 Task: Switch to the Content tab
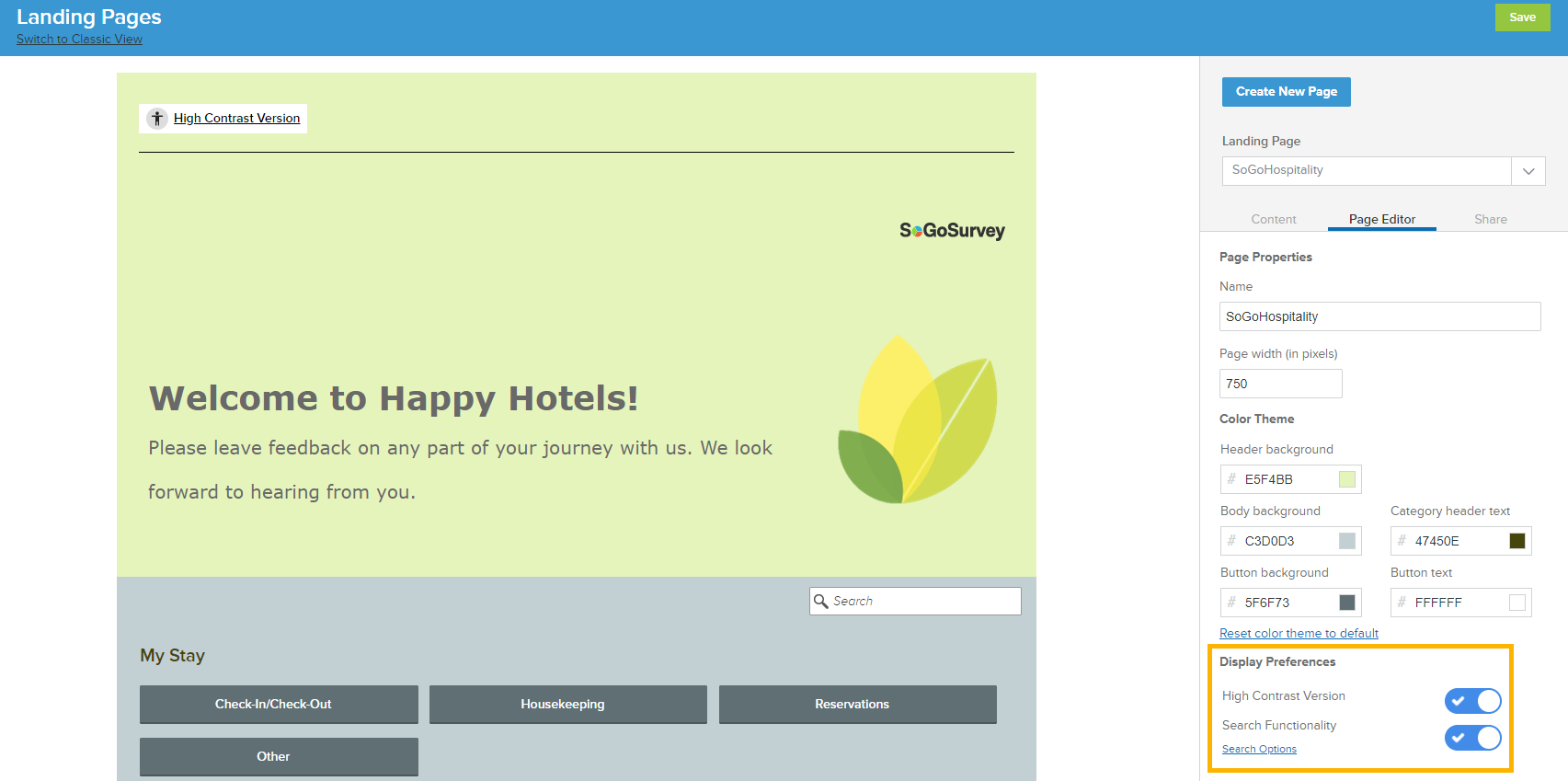pyautogui.click(x=1274, y=219)
